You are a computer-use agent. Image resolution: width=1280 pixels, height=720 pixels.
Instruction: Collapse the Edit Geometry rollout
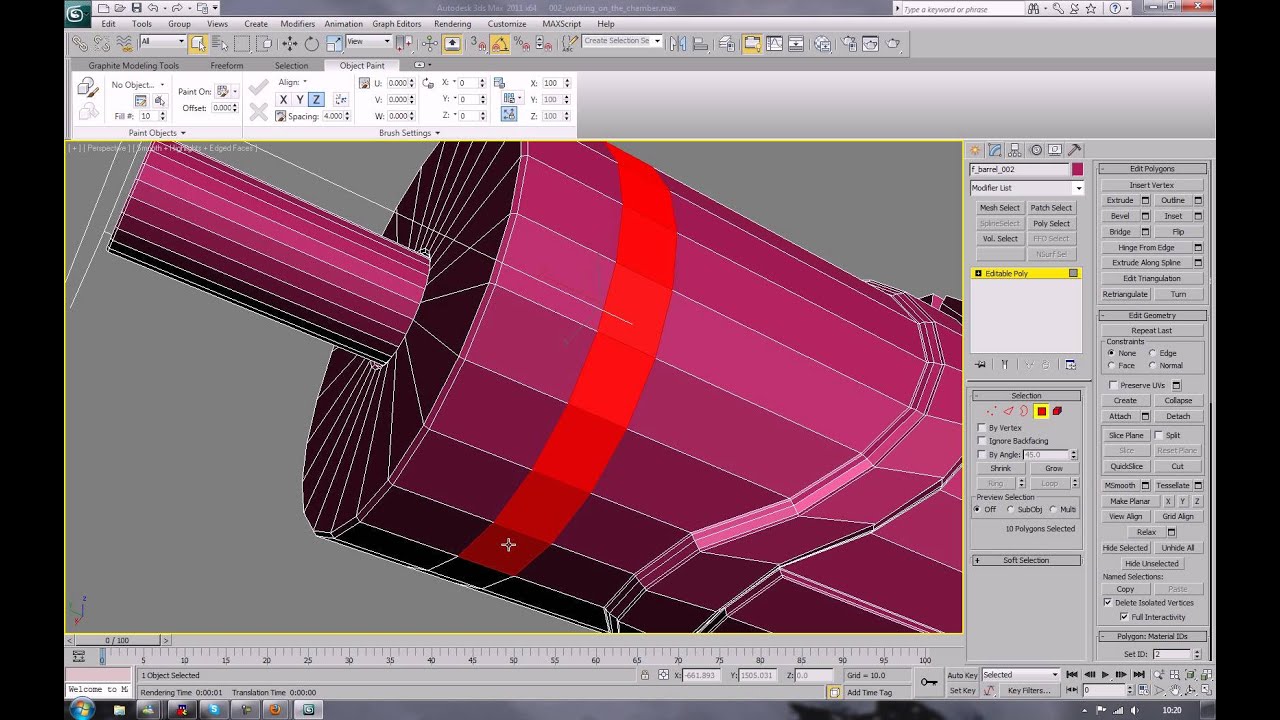1152,315
